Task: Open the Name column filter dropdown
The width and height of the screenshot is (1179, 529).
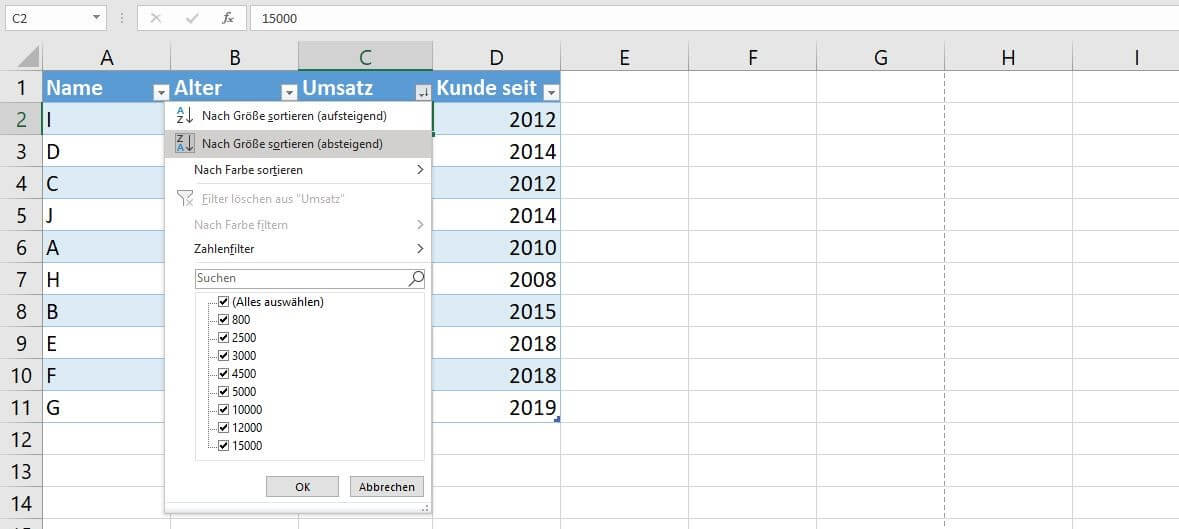Action: (x=161, y=92)
